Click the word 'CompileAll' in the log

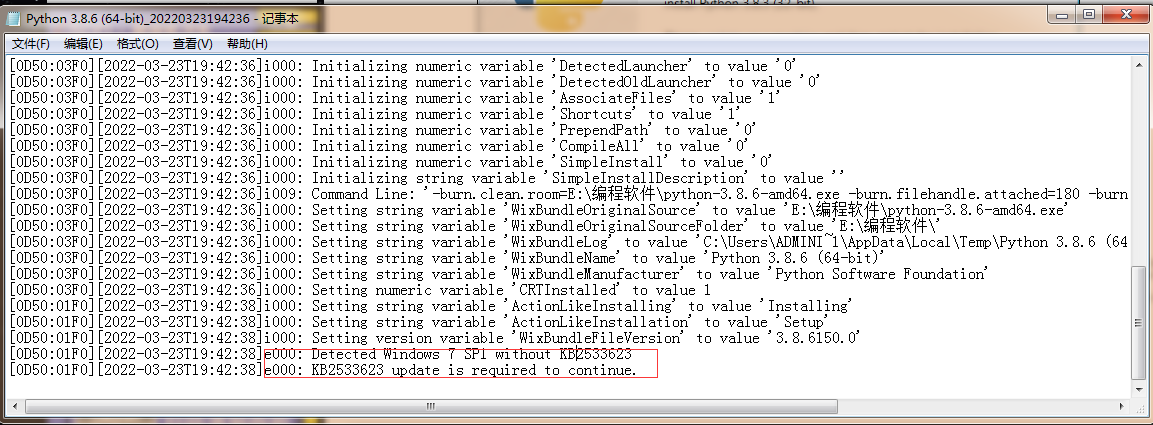pos(600,146)
